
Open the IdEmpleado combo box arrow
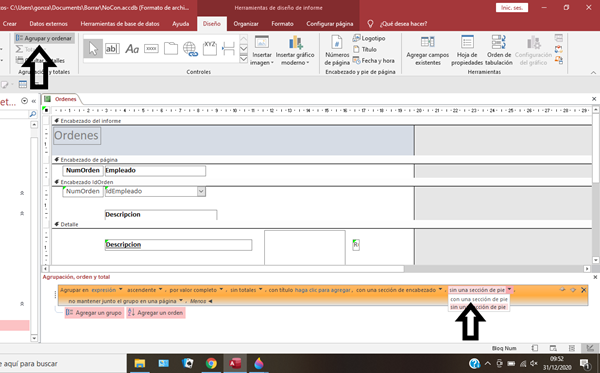tap(201, 191)
